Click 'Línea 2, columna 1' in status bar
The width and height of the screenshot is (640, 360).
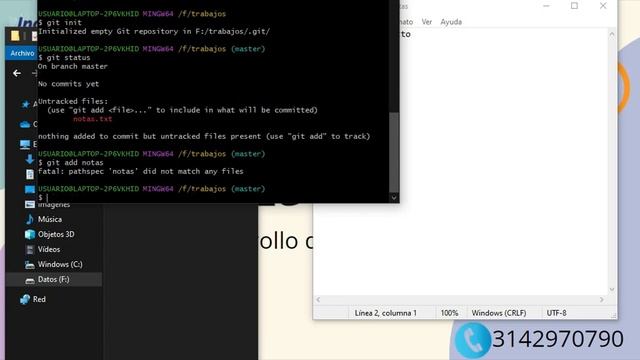click(x=386, y=313)
